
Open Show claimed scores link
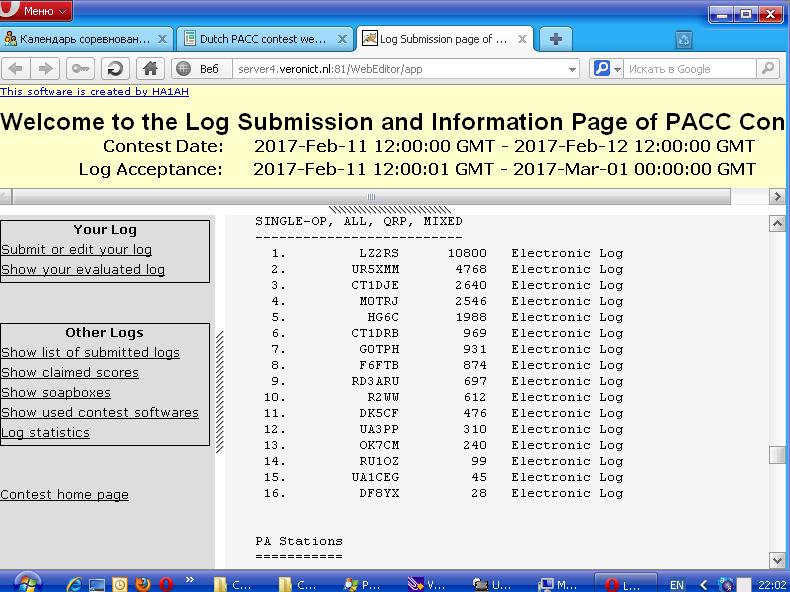coord(70,372)
